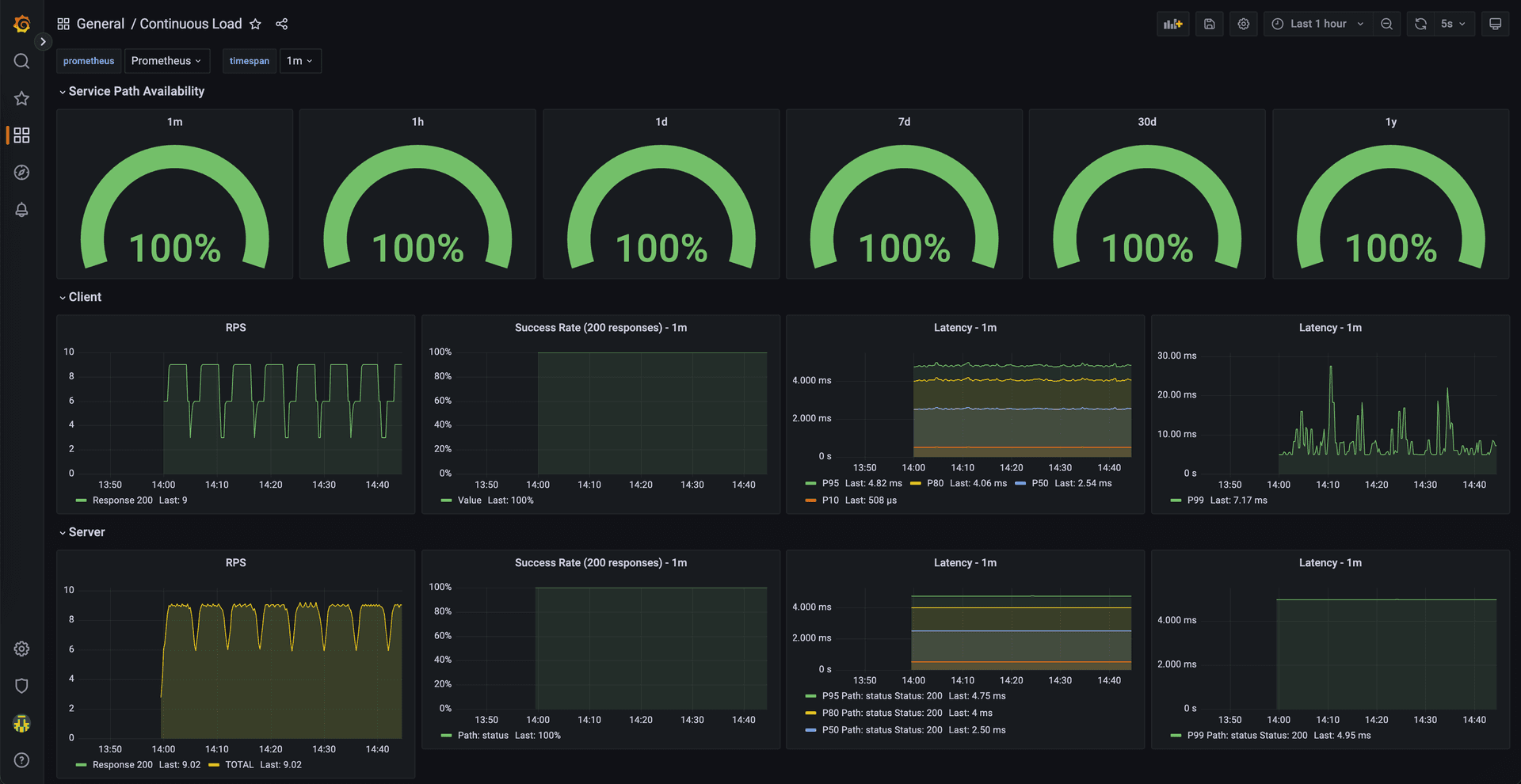Open the 5s refresh interval menu
1521x784 pixels.
pyautogui.click(x=1453, y=24)
